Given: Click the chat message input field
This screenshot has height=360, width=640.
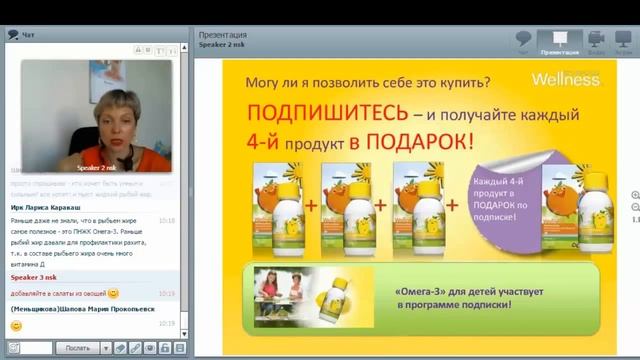Looking at the screenshot, I should (36, 348).
